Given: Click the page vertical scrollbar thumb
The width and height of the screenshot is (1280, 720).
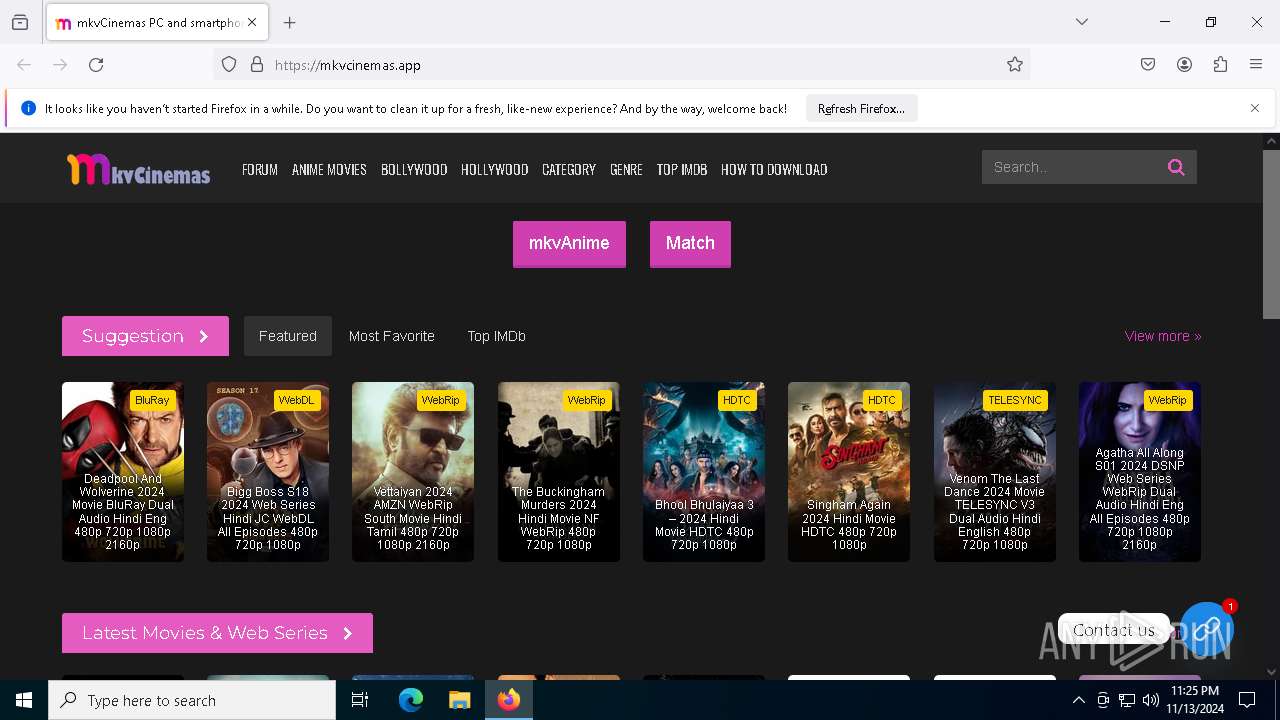Looking at the screenshot, I should (1271, 234).
